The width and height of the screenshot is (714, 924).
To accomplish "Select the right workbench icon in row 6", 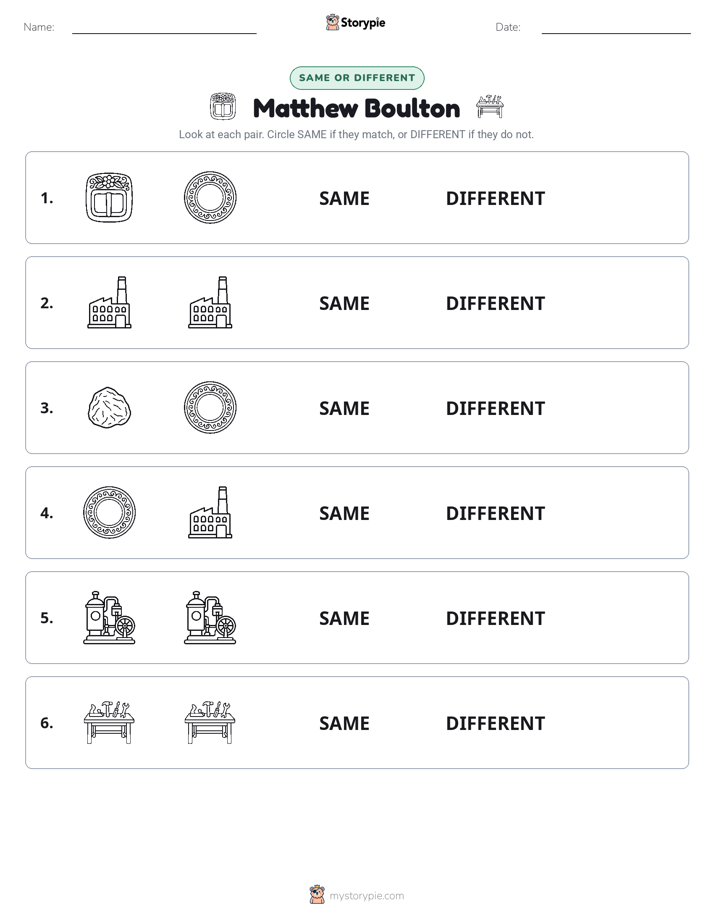I will (x=210, y=722).
